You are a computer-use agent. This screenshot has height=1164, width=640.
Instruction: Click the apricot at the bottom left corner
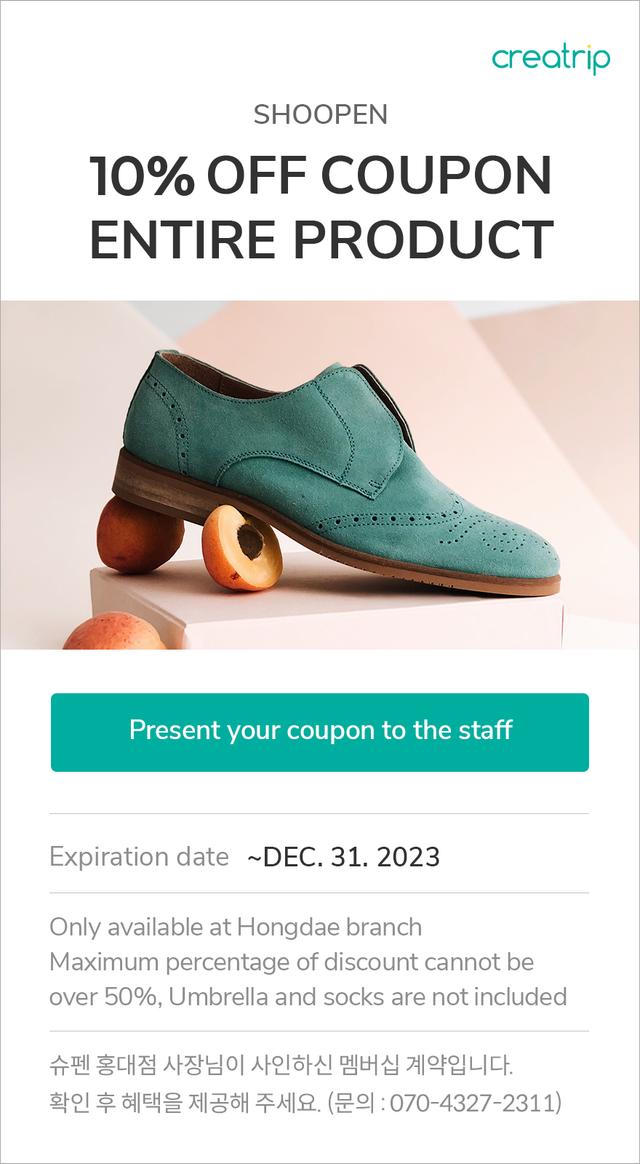(x=114, y=631)
